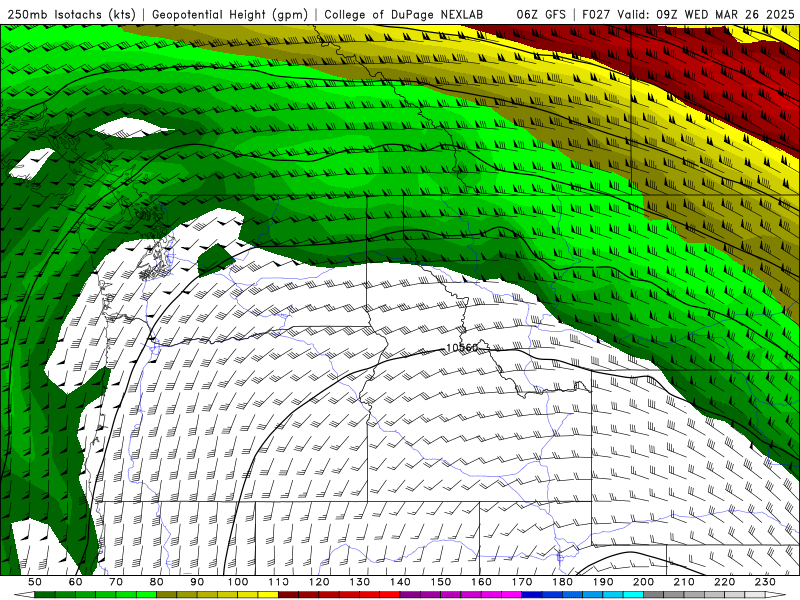
Task: Click the 80 knot color bar label
Action: tap(157, 582)
